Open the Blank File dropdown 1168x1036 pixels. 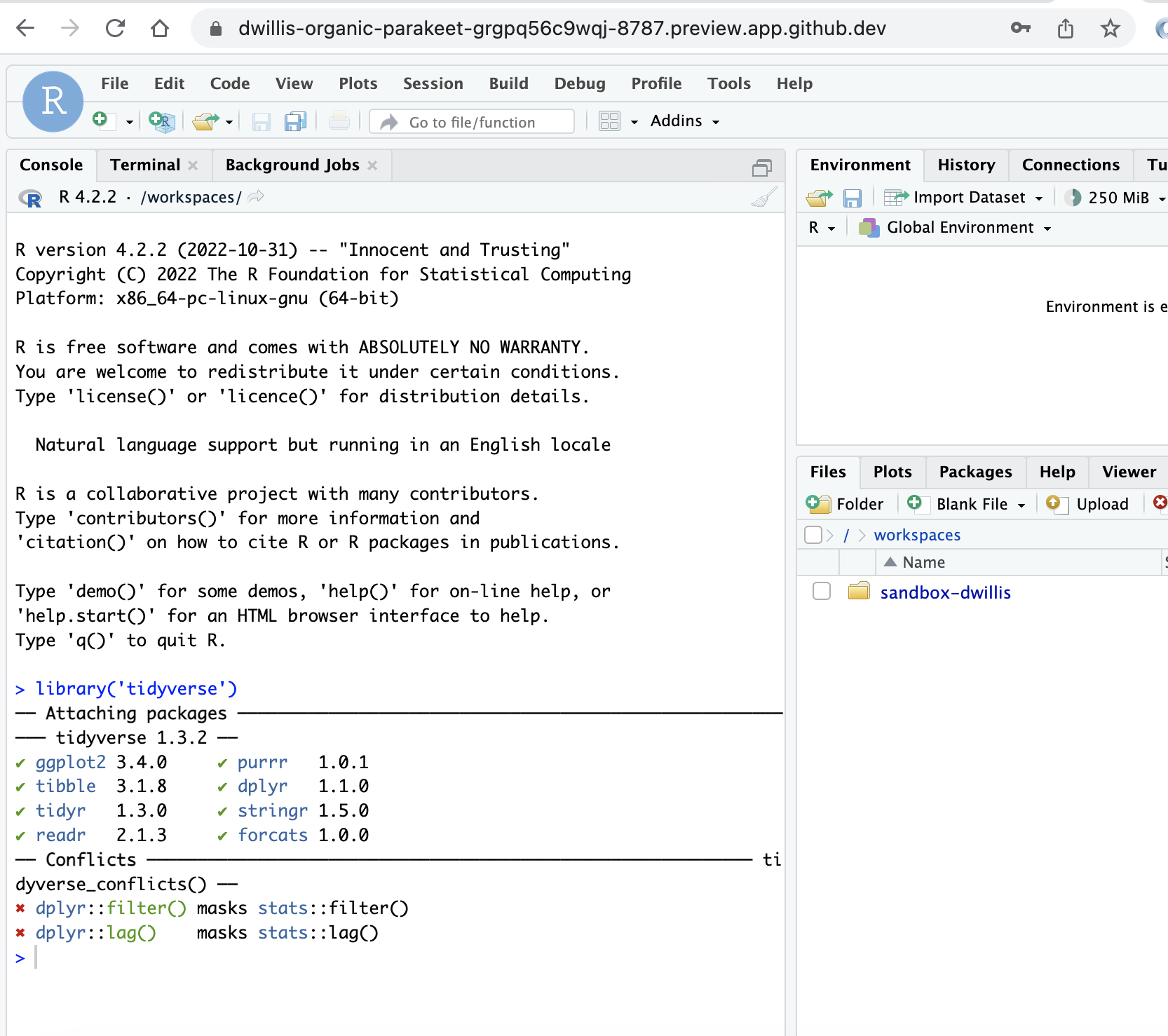966,504
